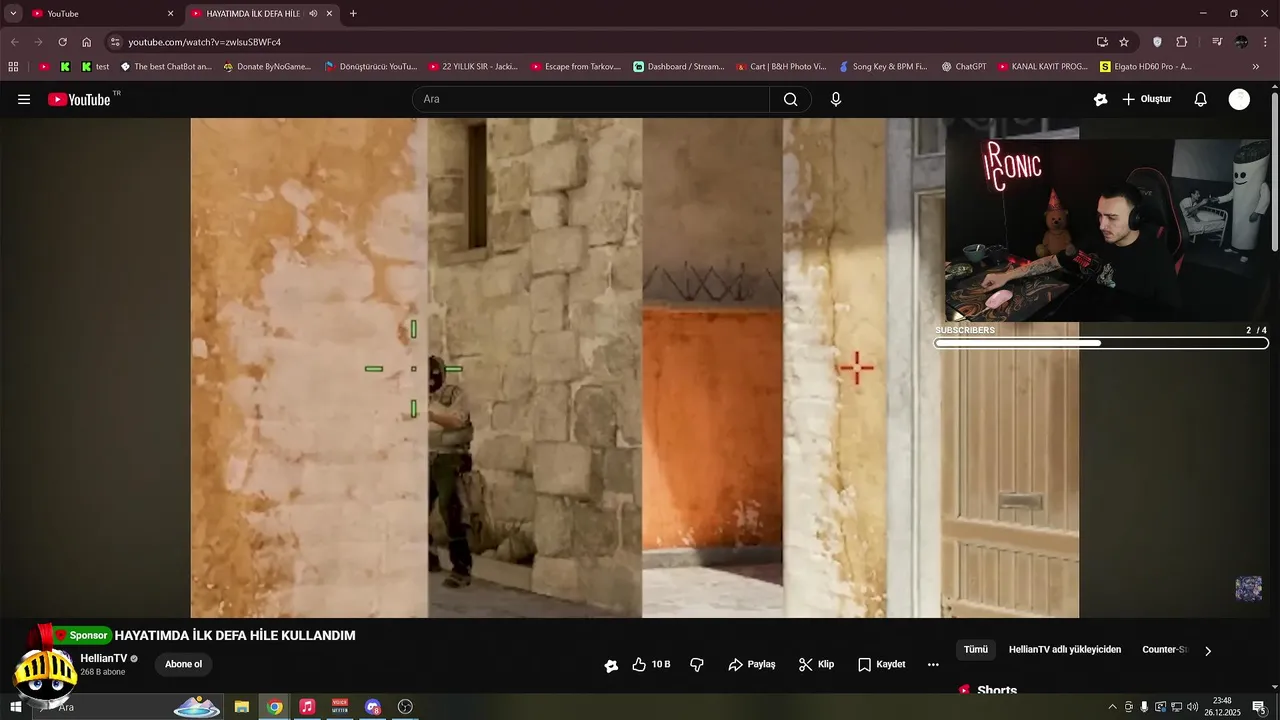Viewport: 1280px width, 720px height.
Task: Share the video with Paylaş
Action: 752,664
